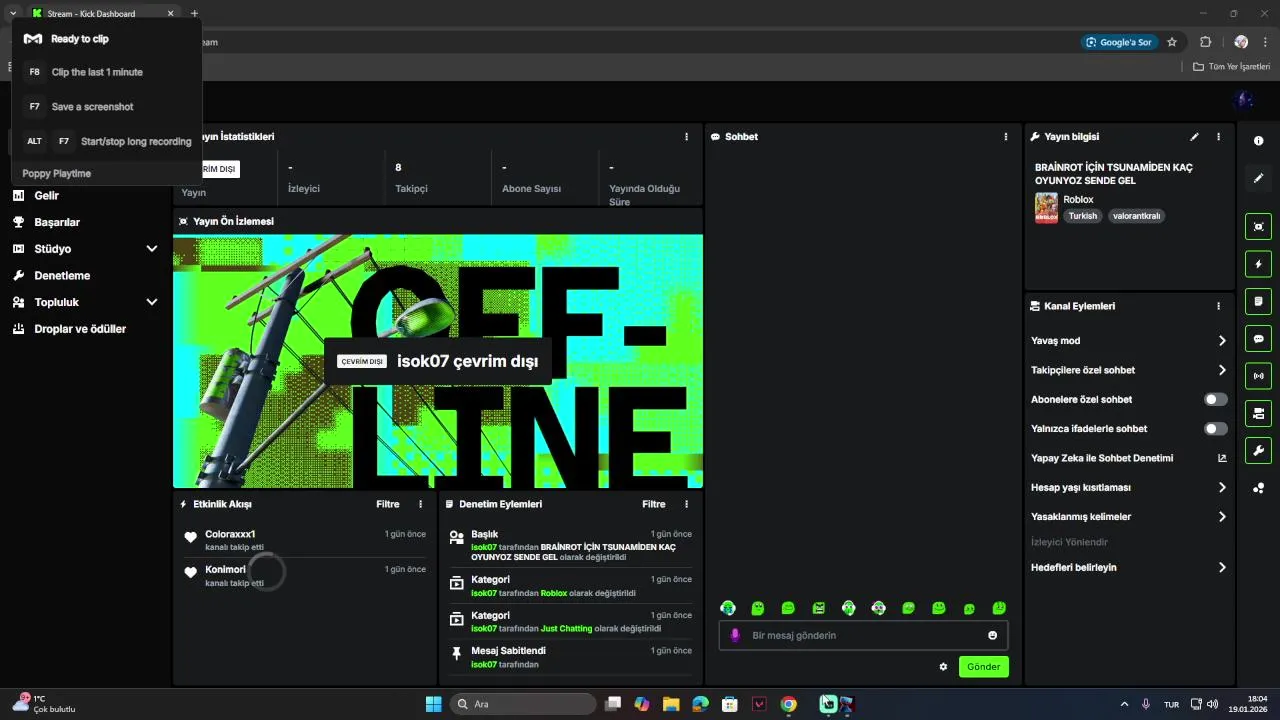
Task: Select Save a screenshot in overlay
Action: point(92,106)
